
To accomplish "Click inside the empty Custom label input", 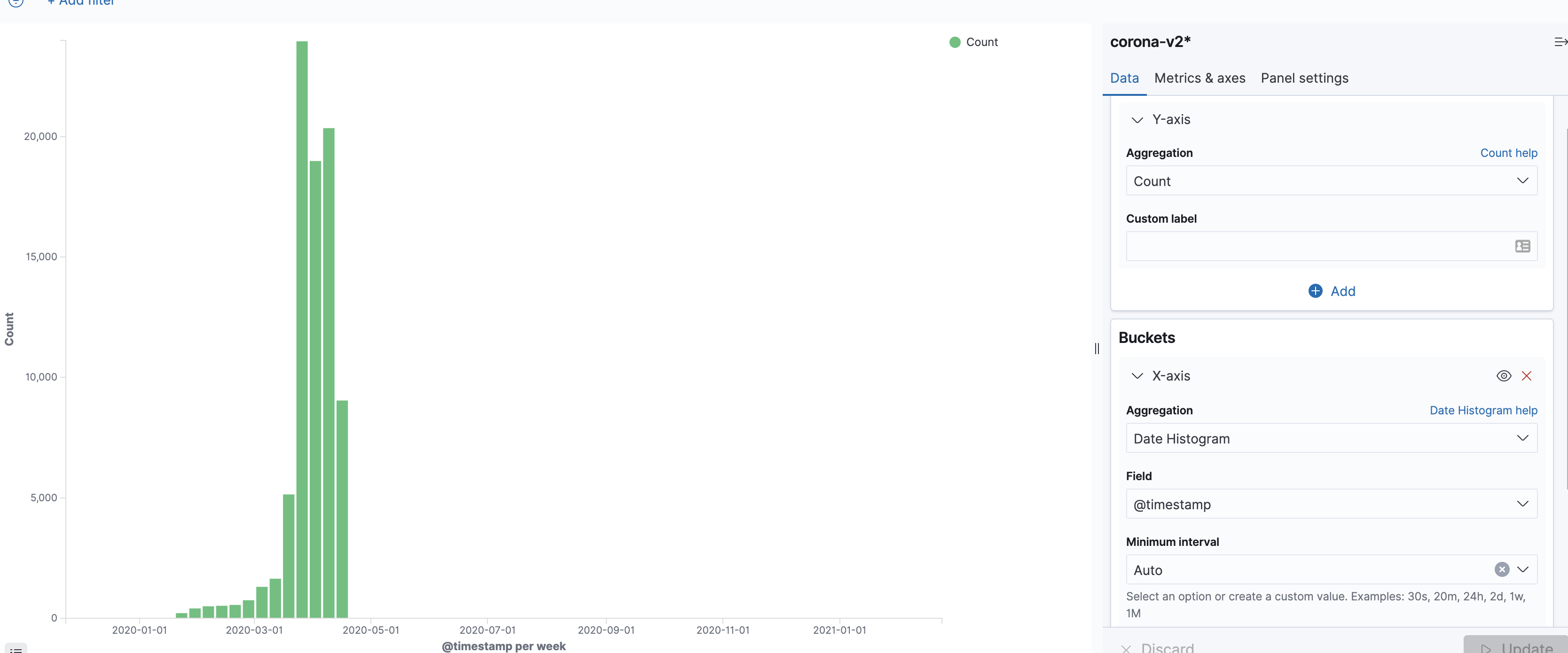I will pos(1309,247).
